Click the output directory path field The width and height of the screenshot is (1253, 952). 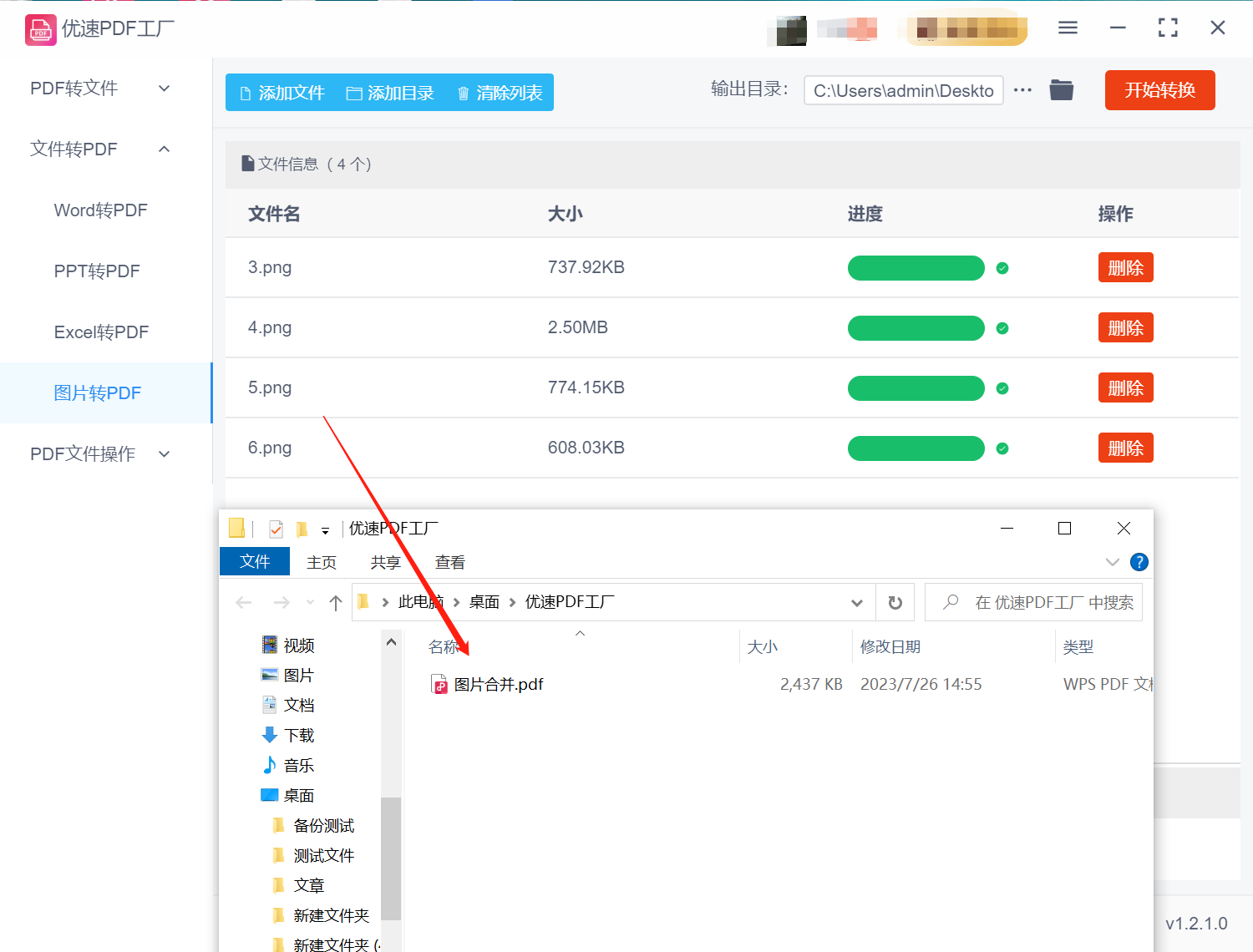[903, 90]
